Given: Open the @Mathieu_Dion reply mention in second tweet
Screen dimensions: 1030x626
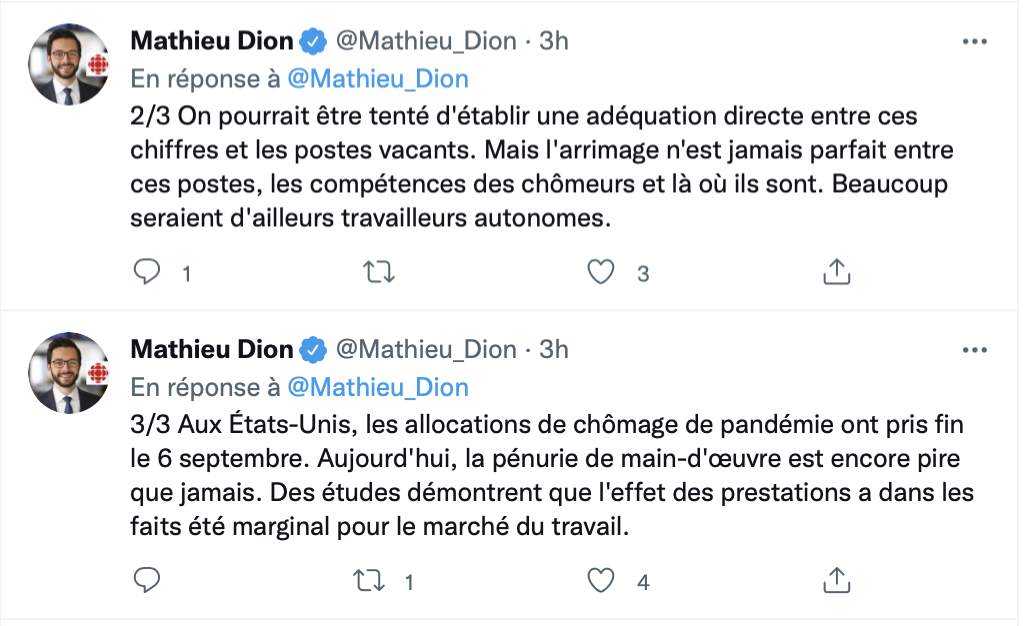Looking at the screenshot, I should [378, 386].
